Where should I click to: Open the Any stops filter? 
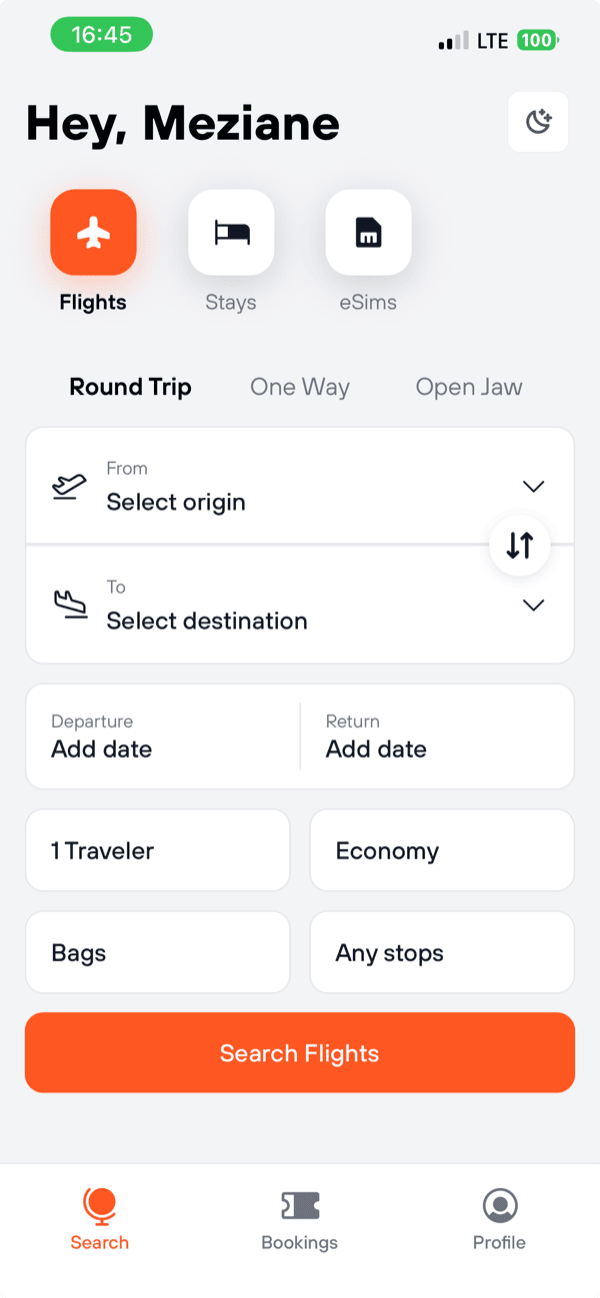click(442, 953)
